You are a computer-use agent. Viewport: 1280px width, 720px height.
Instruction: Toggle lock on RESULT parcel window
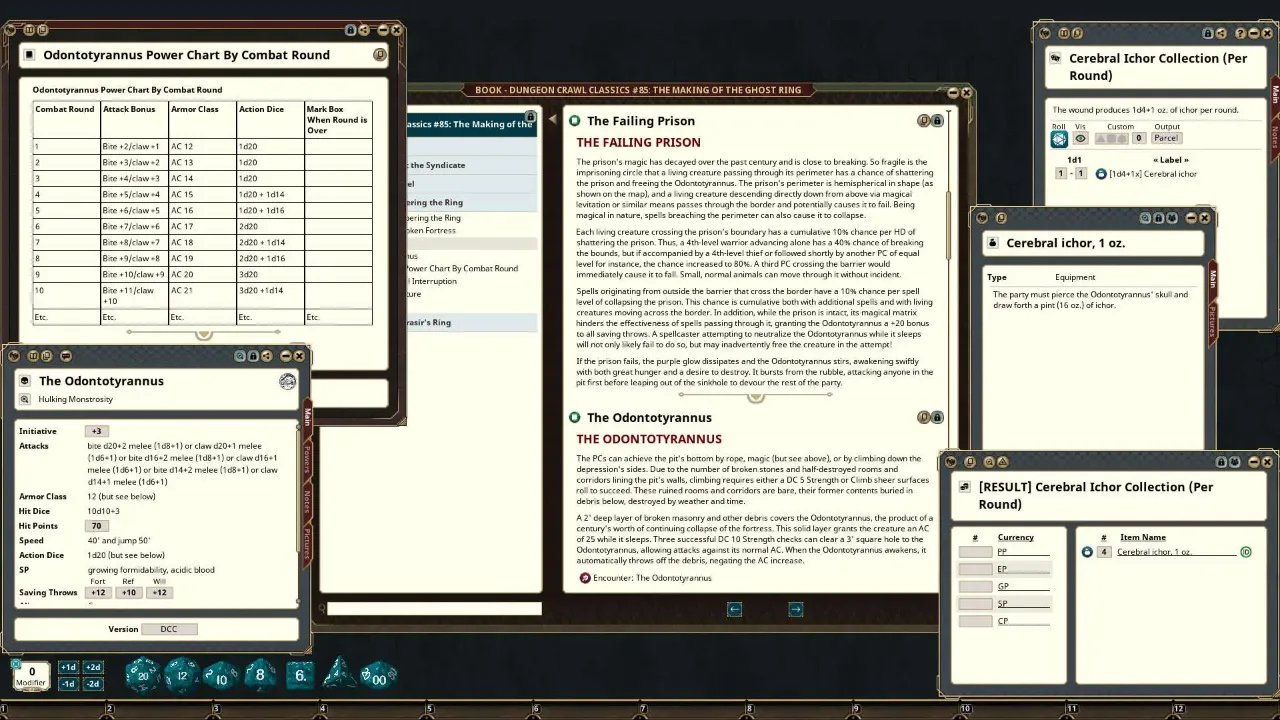(1219, 462)
